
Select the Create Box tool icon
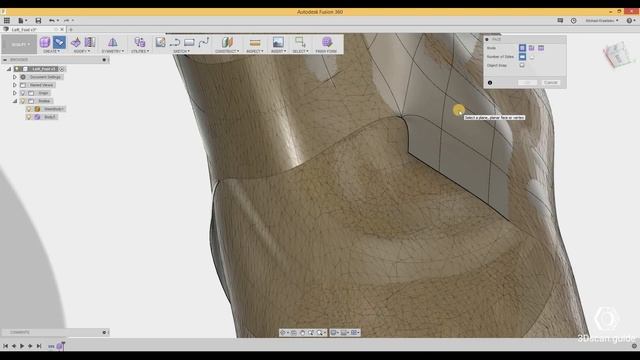coord(44,42)
